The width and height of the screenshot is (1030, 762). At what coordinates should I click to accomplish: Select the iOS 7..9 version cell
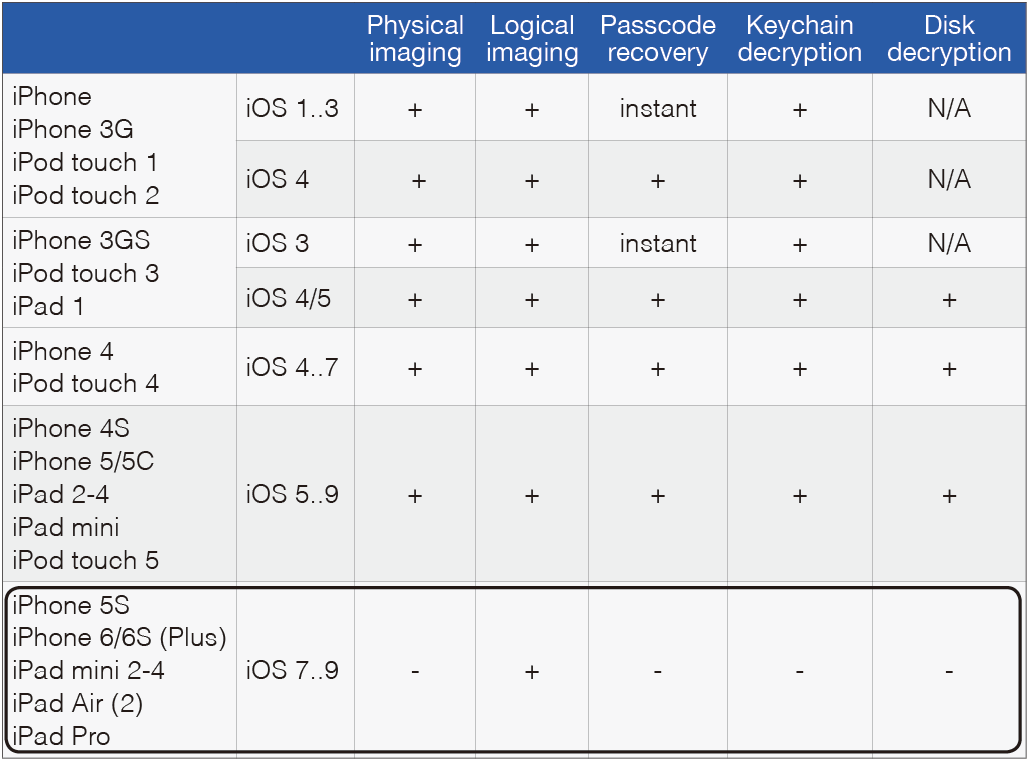click(x=292, y=671)
